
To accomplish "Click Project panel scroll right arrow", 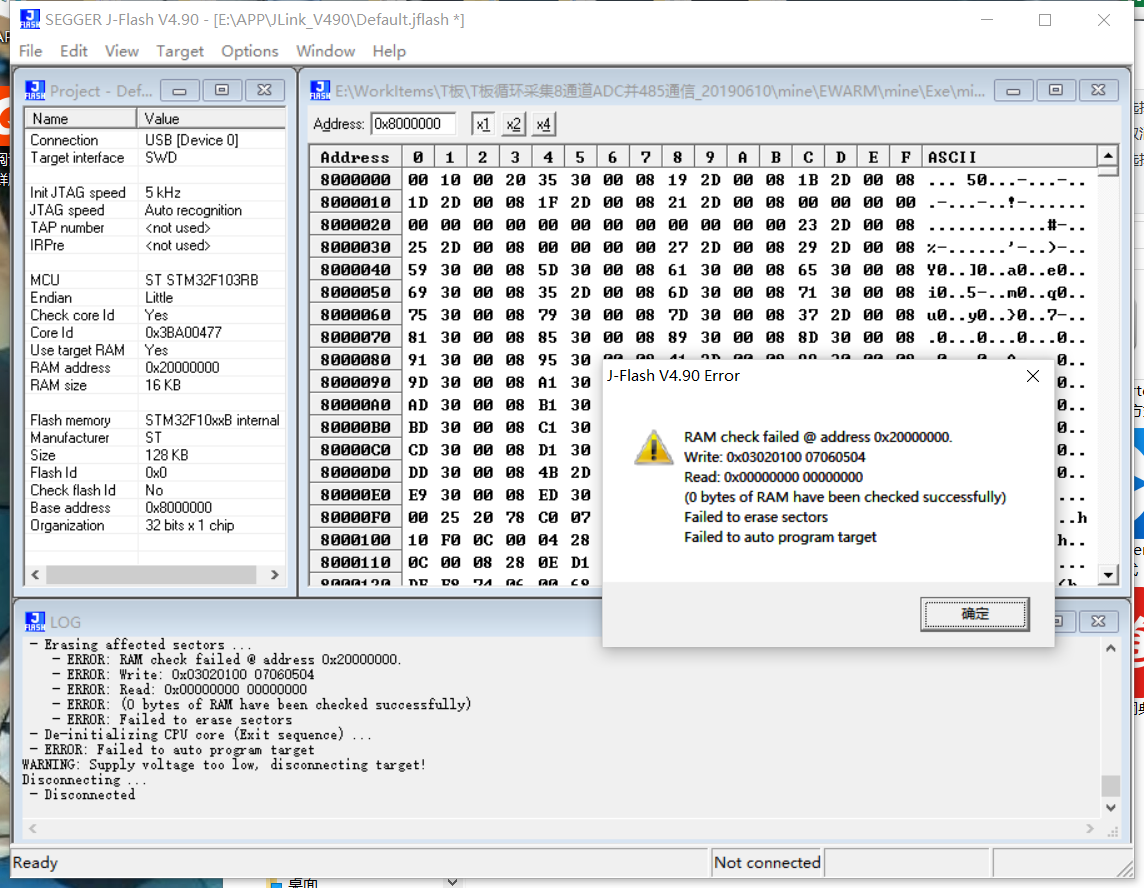I will tap(274, 575).
